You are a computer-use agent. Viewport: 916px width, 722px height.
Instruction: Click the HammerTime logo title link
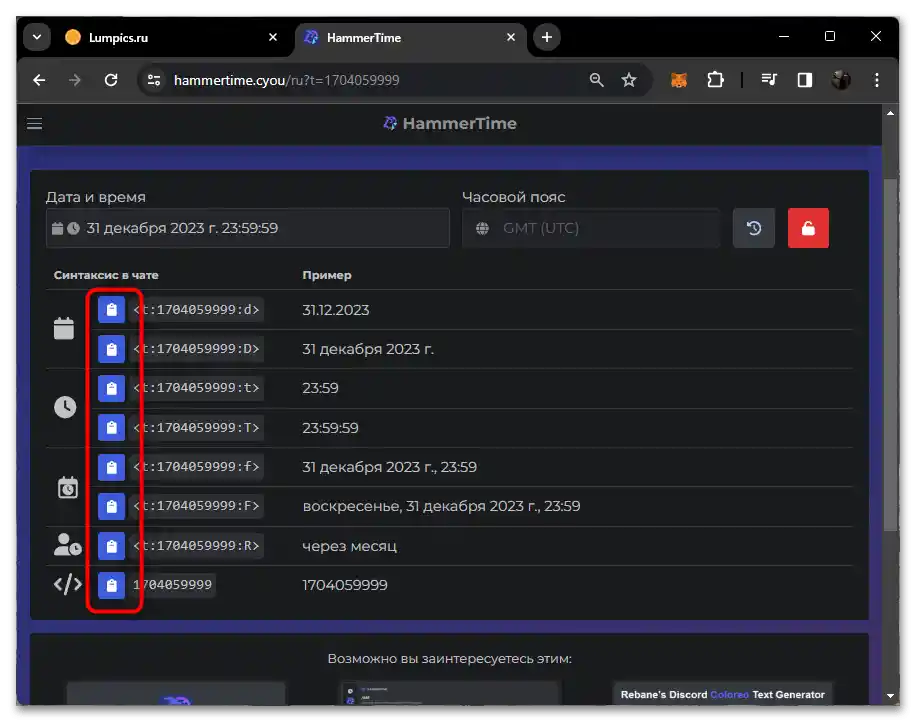449,124
